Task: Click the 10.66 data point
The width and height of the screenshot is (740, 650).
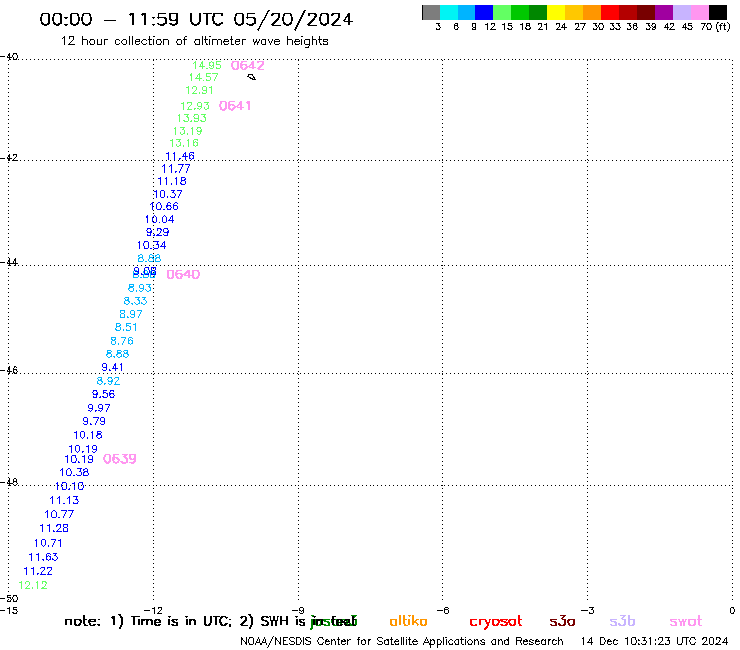Action: [164, 206]
